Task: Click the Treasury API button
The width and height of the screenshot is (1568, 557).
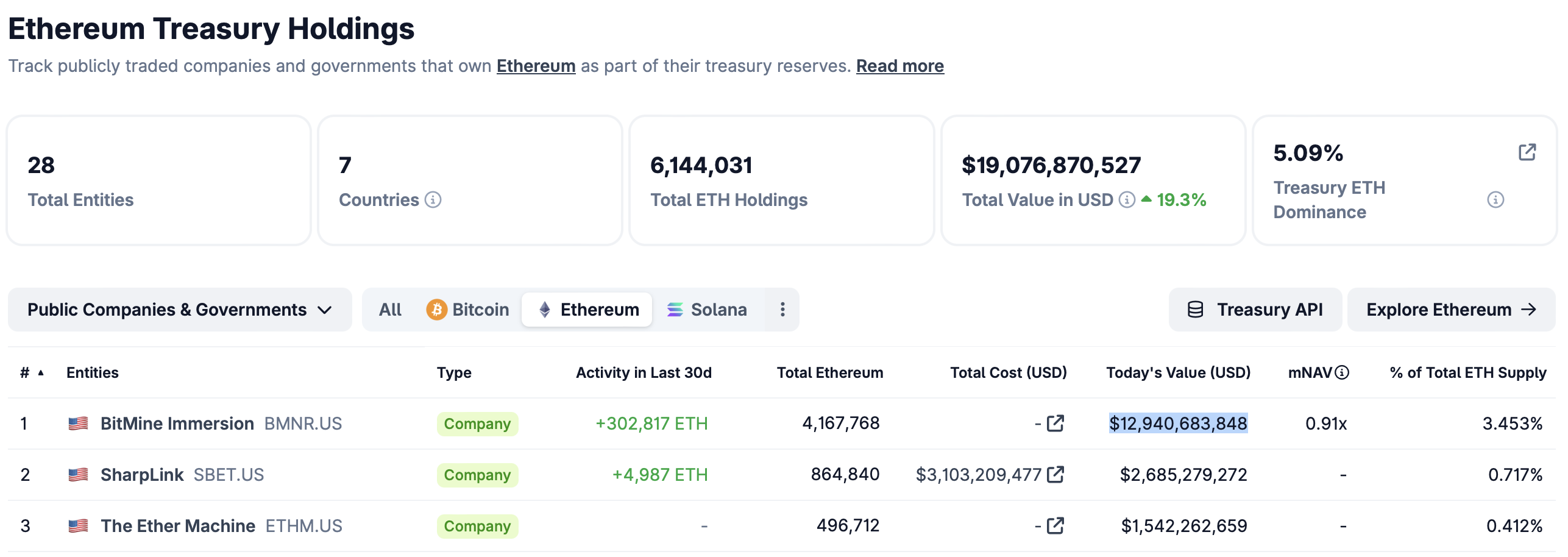Action: point(1255,310)
